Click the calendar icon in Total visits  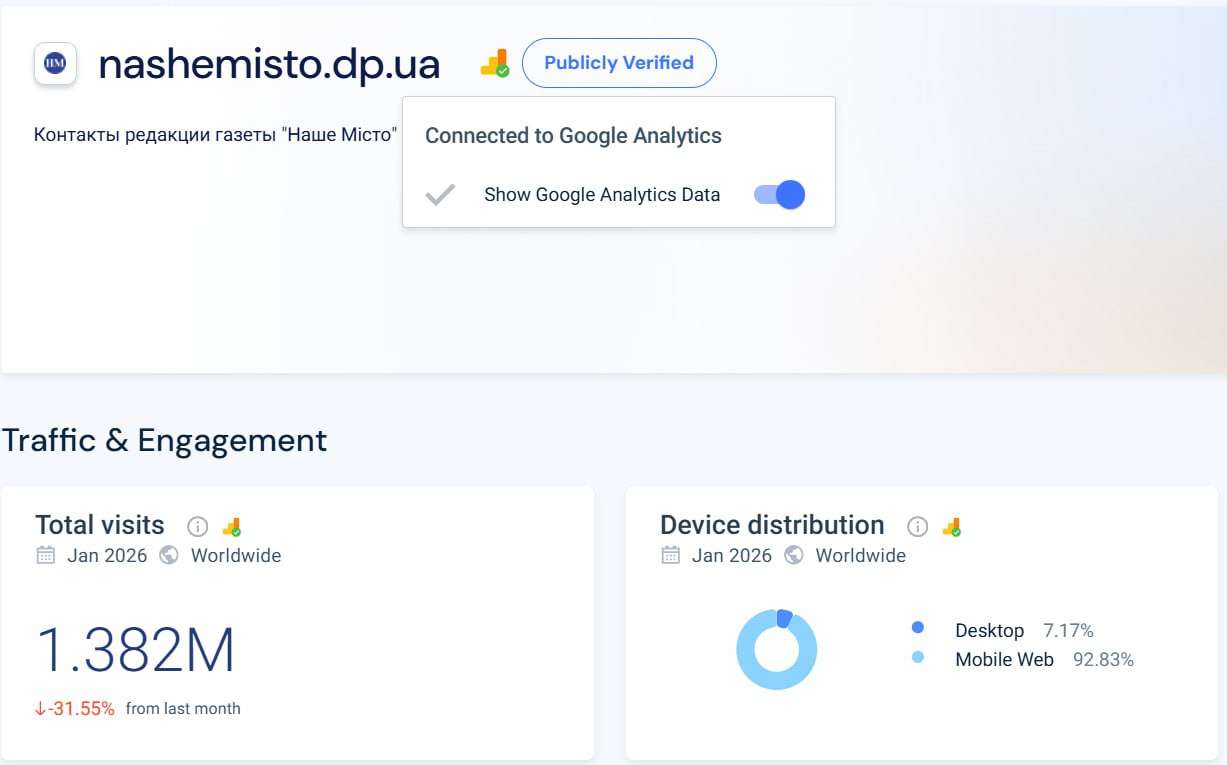point(46,555)
